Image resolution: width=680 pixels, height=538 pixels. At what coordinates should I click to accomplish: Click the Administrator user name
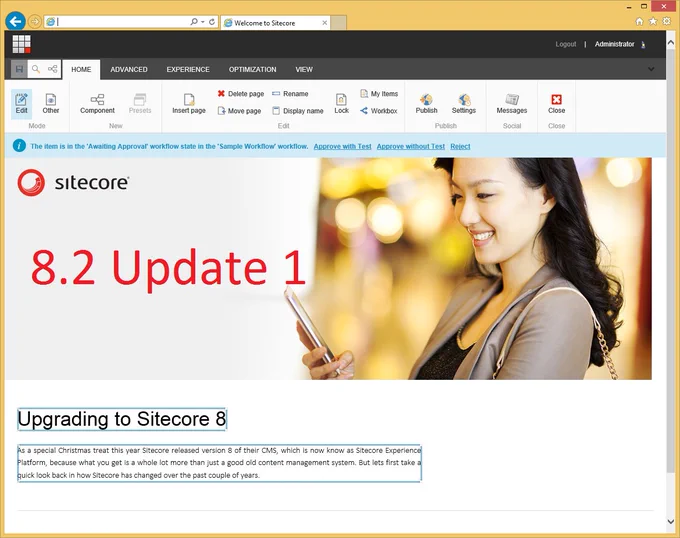tap(615, 44)
